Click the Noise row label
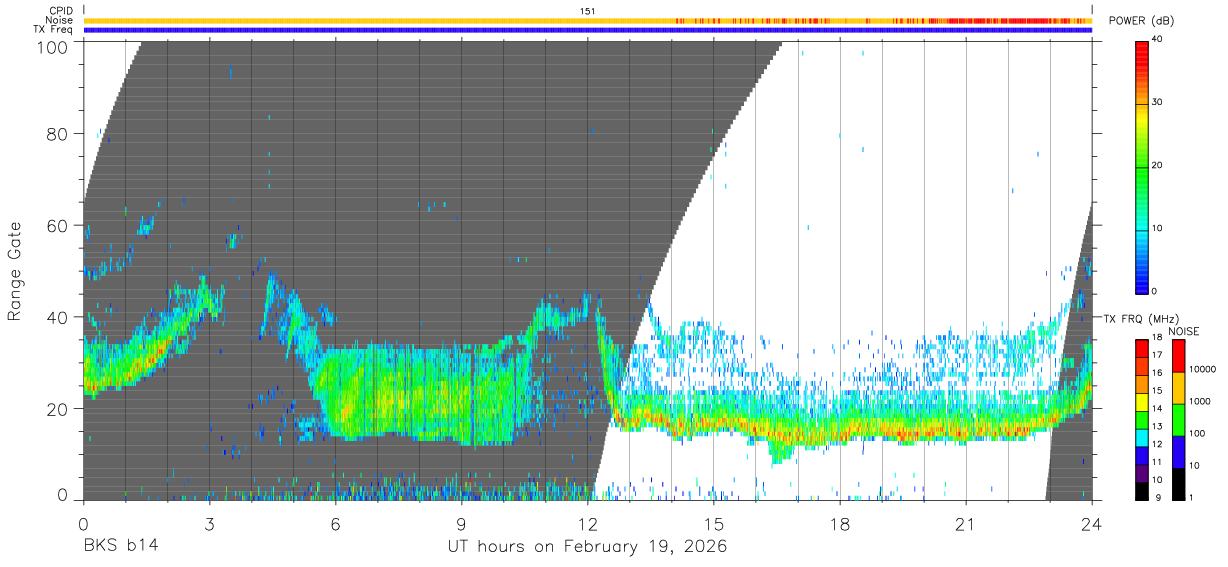1228x567 pixels. (59, 20)
